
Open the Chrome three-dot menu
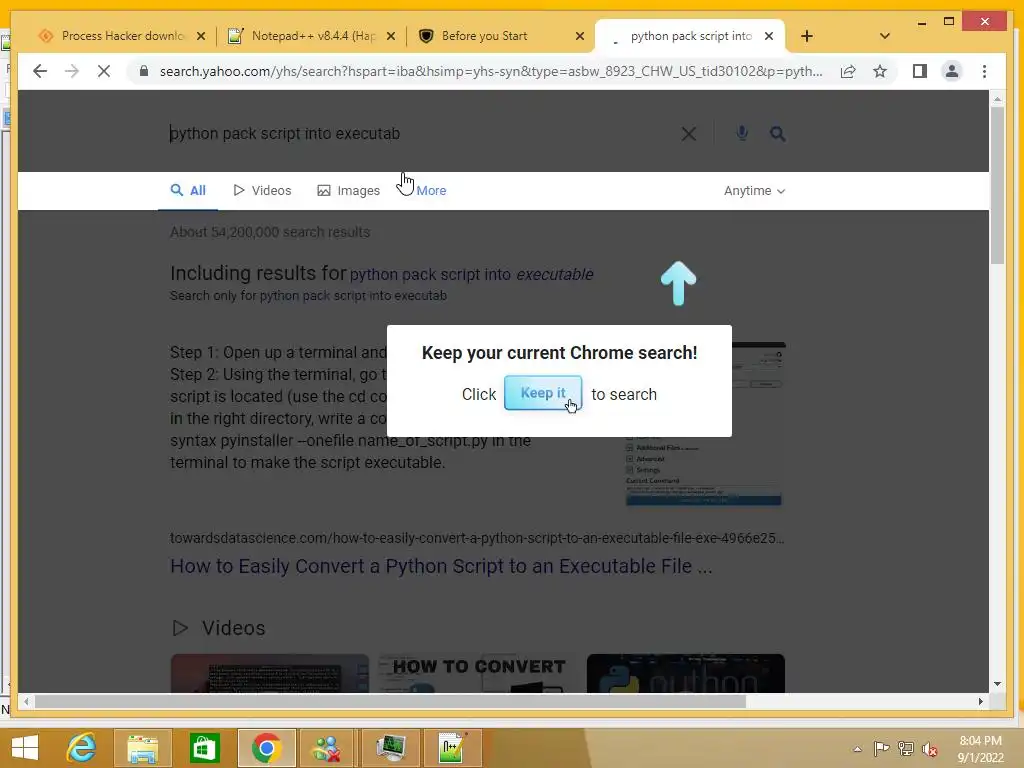point(984,71)
